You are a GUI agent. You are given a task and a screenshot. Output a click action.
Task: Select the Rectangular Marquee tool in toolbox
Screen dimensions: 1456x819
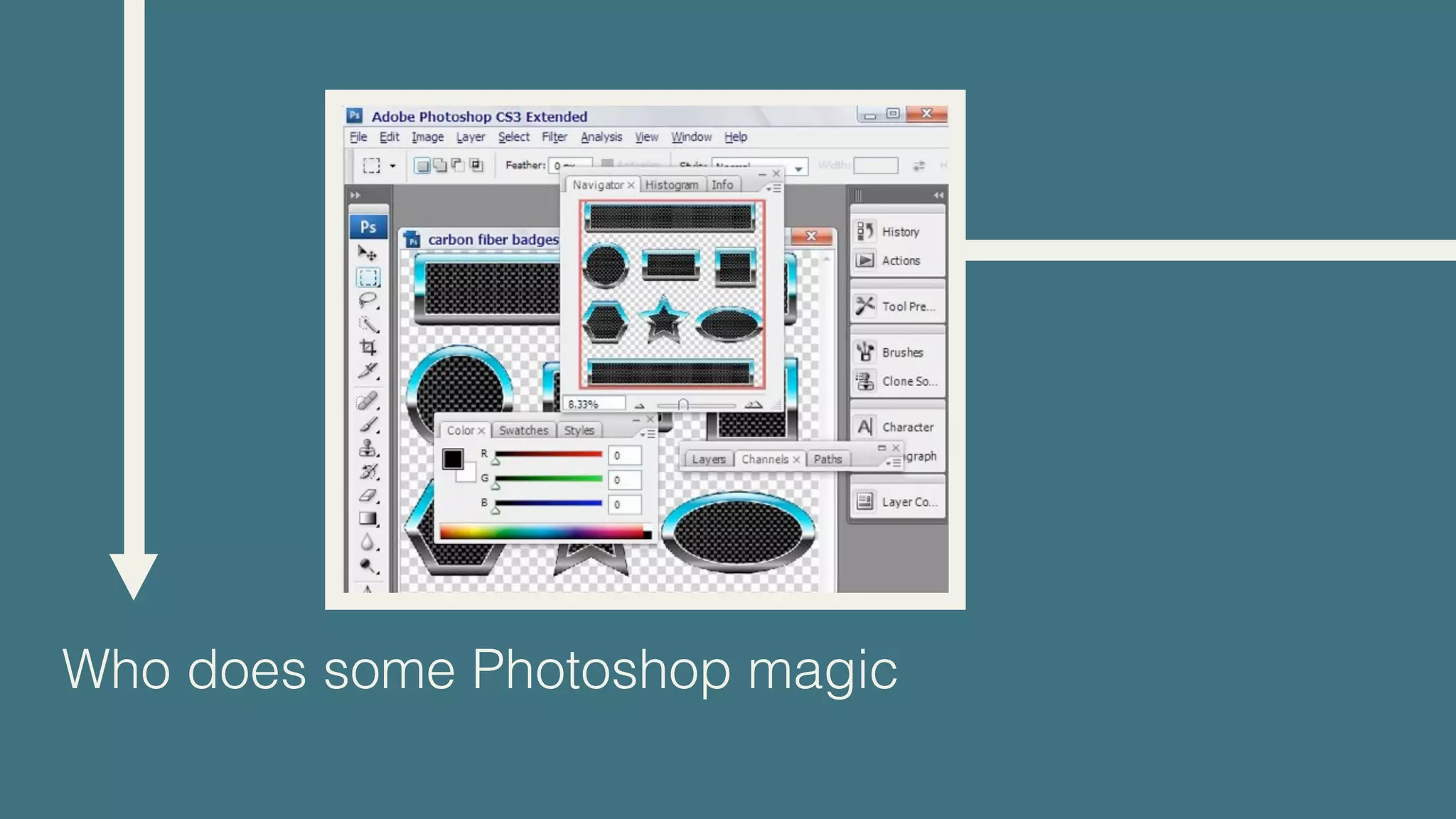coord(368,277)
